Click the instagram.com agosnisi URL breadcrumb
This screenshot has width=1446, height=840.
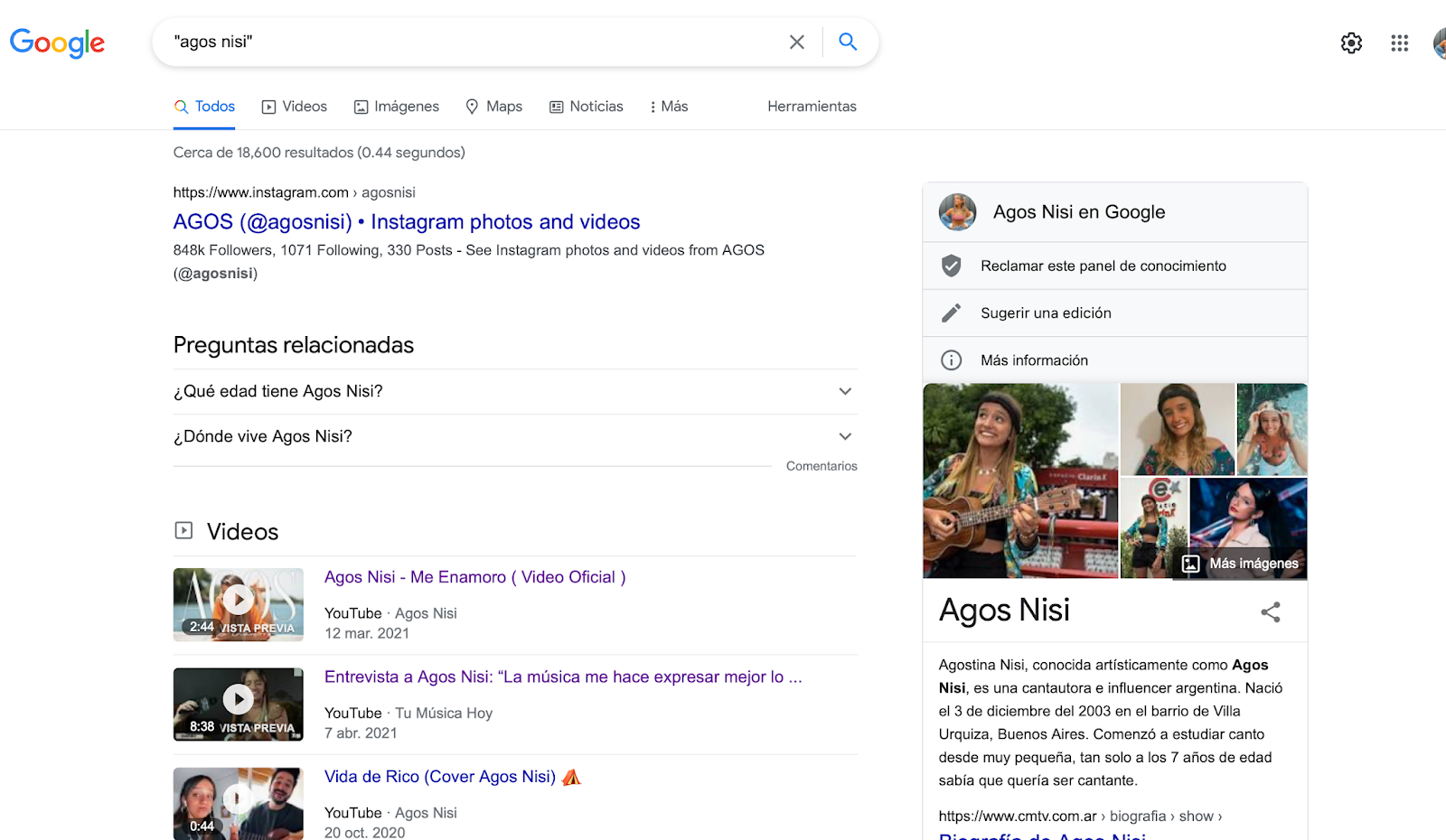[x=295, y=192]
